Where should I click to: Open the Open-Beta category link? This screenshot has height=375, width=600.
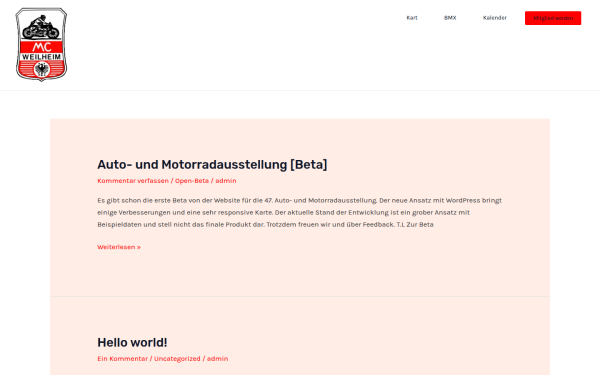coord(192,181)
